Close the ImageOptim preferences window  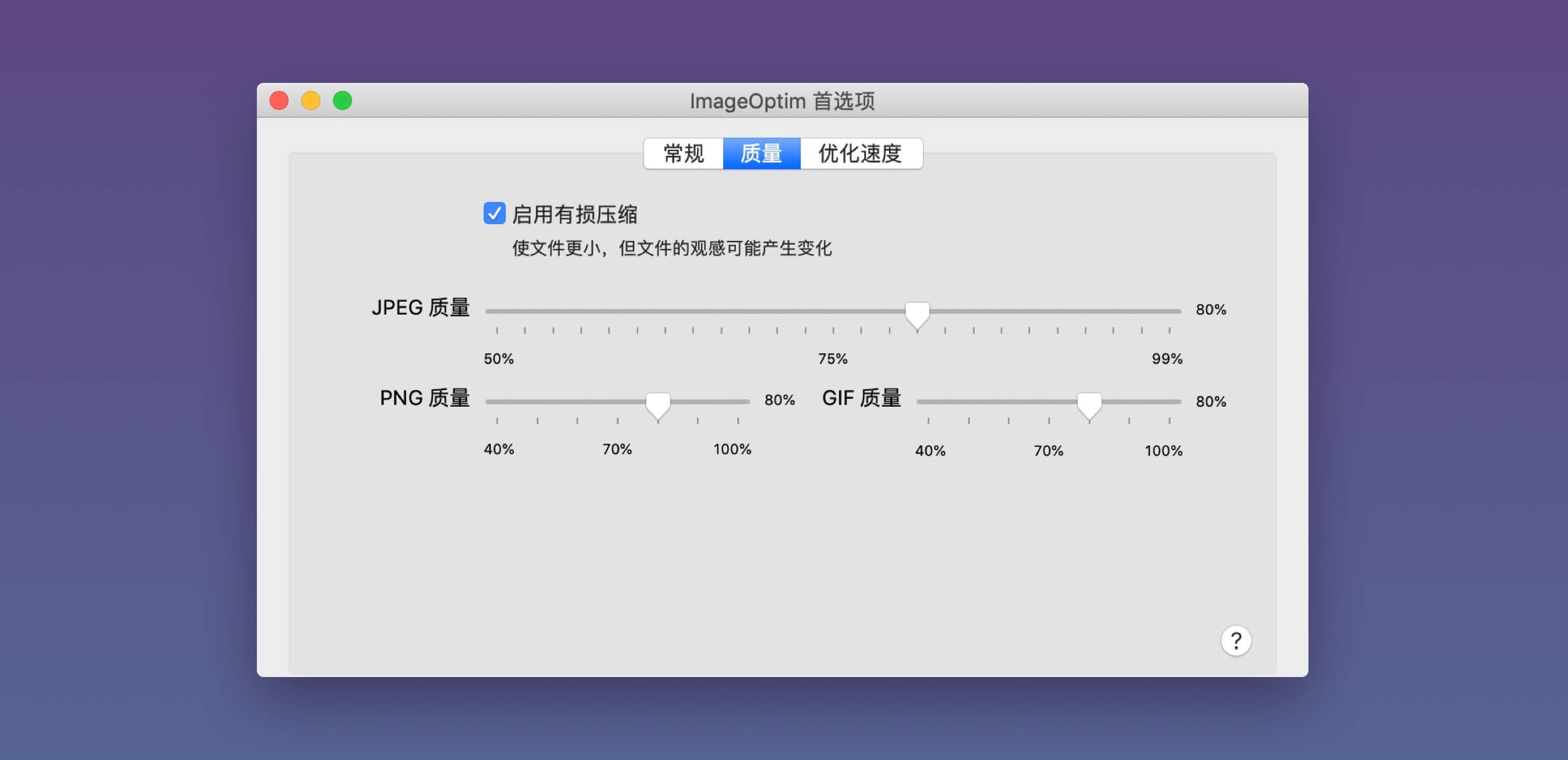click(279, 100)
